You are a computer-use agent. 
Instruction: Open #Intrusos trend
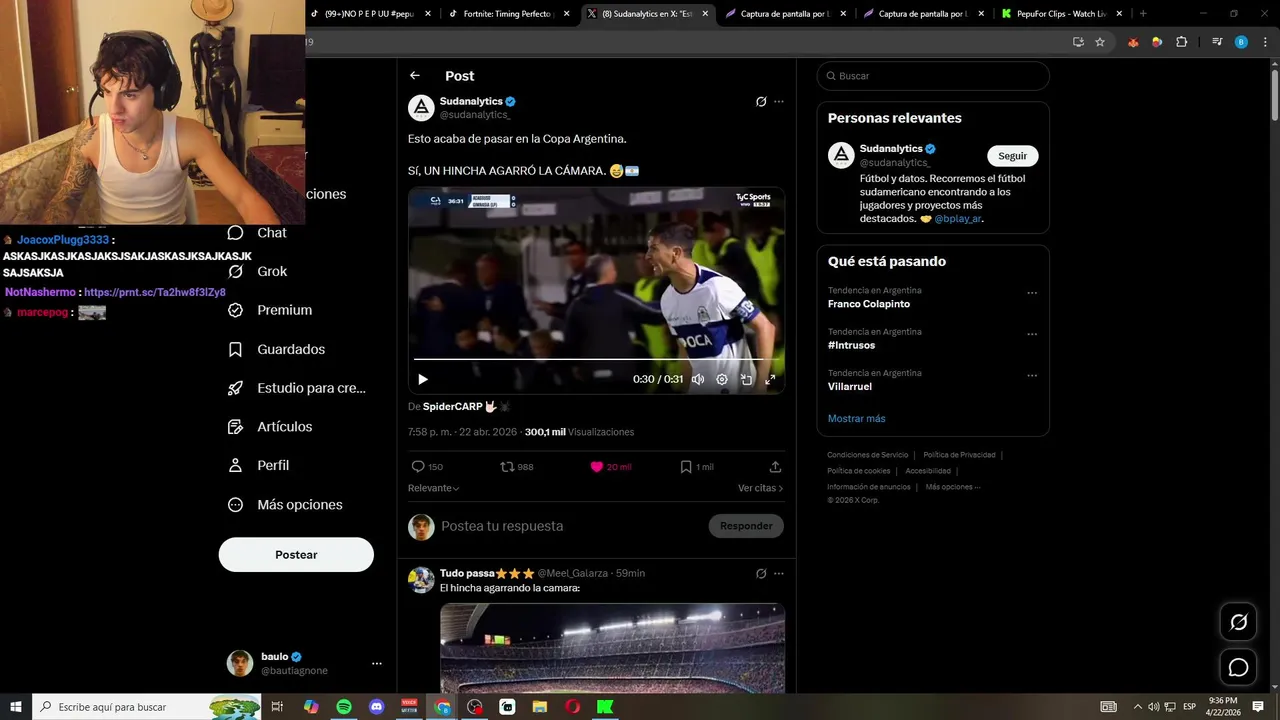click(x=851, y=345)
